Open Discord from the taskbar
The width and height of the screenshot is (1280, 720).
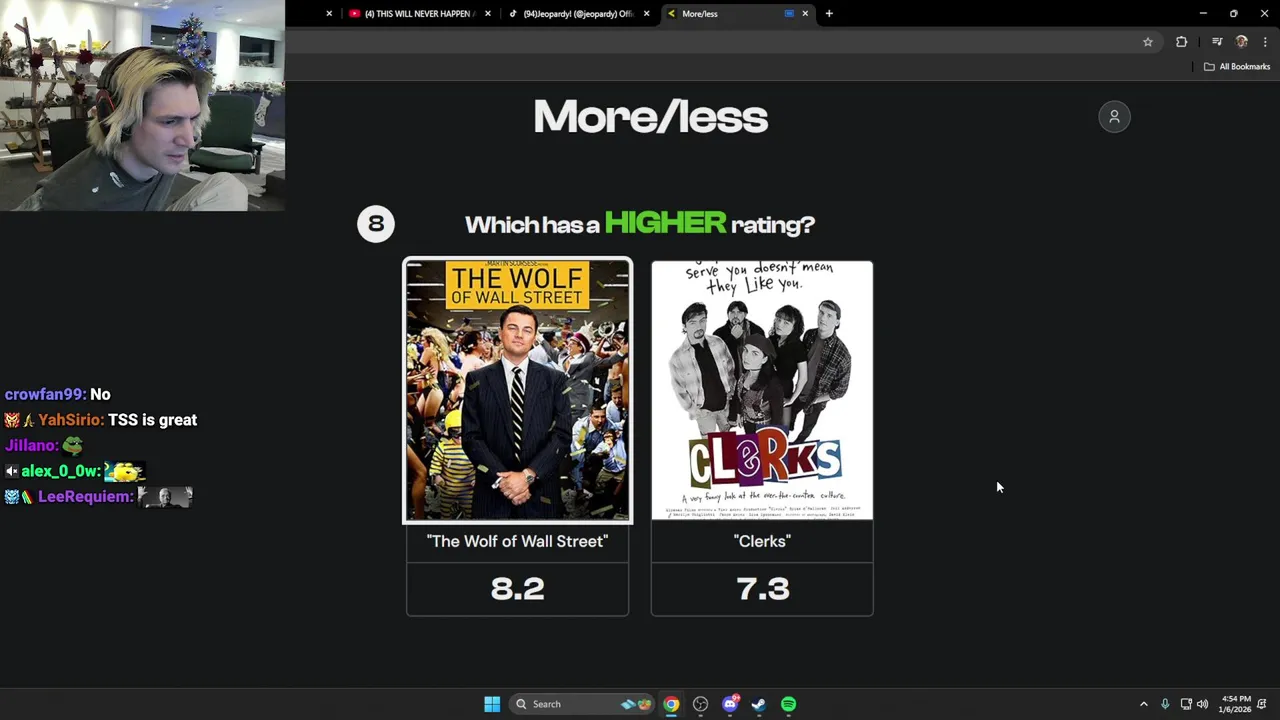click(730, 704)
